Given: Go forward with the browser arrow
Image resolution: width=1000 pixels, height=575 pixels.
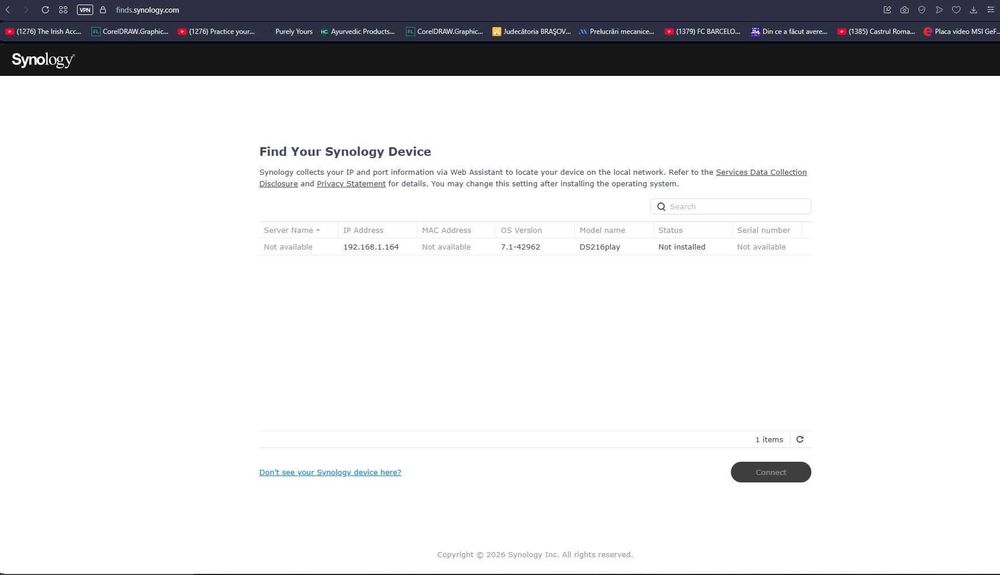Looking at the screenshot, I should [26, 10].
